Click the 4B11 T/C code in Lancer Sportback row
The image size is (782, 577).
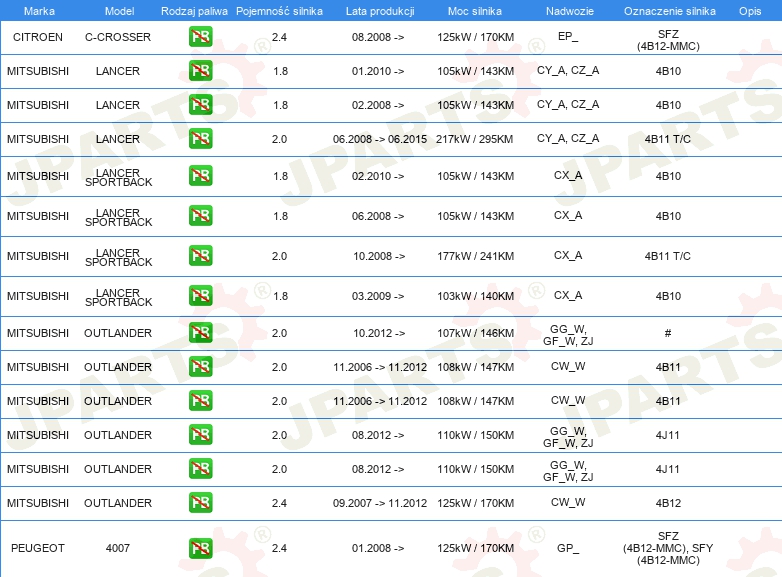click(668, 256)
